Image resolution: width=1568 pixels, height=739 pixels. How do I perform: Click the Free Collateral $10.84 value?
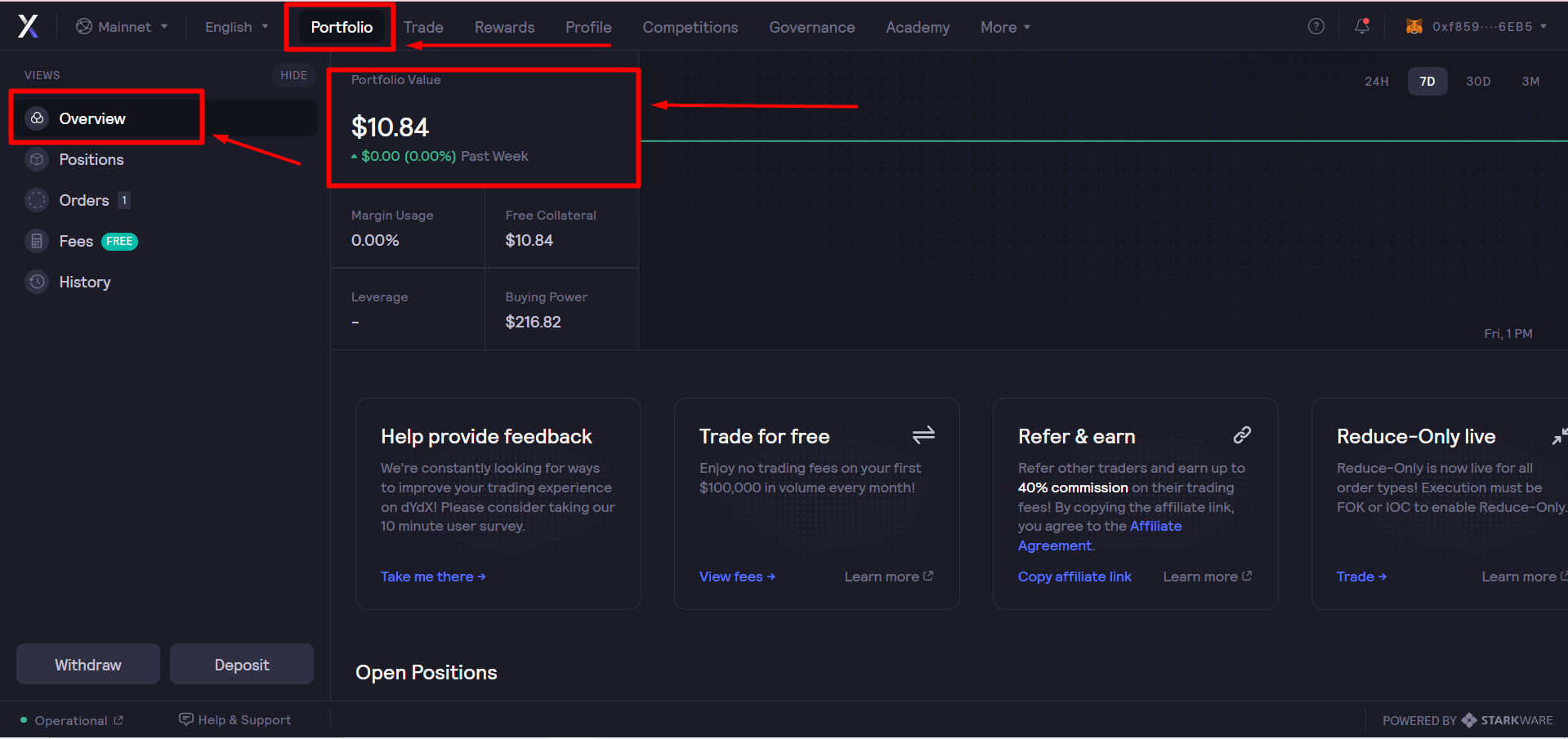(529, 240)
